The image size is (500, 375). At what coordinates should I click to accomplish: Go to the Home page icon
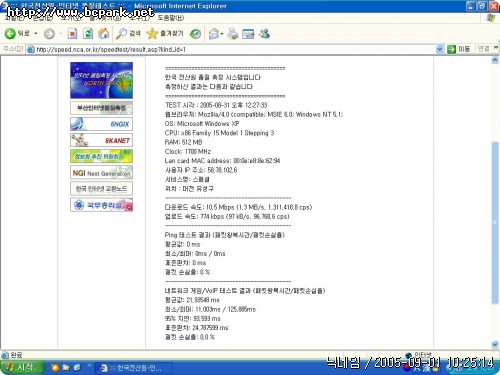[x=104, y=34]
